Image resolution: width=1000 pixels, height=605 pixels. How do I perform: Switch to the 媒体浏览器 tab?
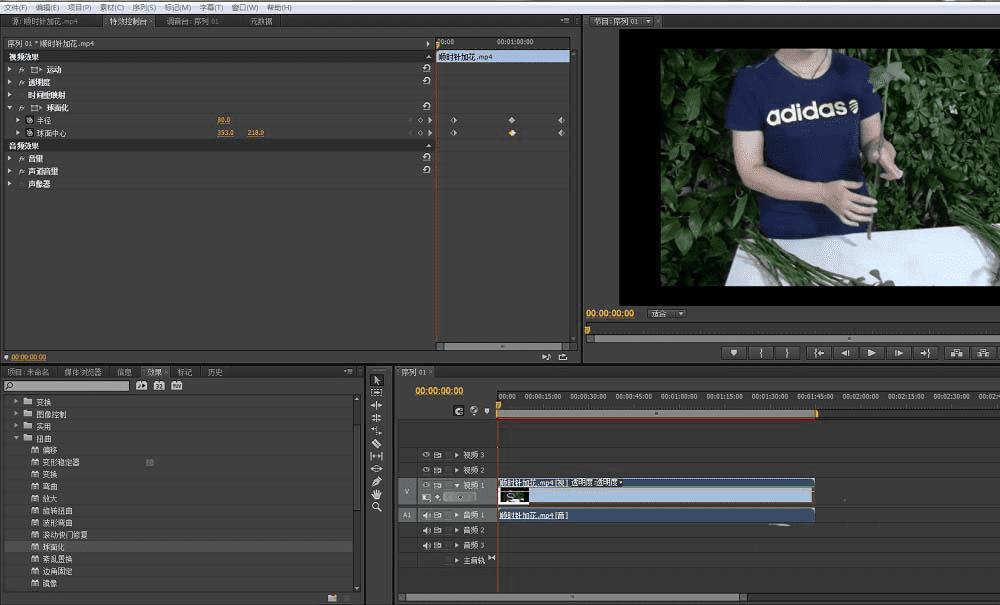coord(82,372)
